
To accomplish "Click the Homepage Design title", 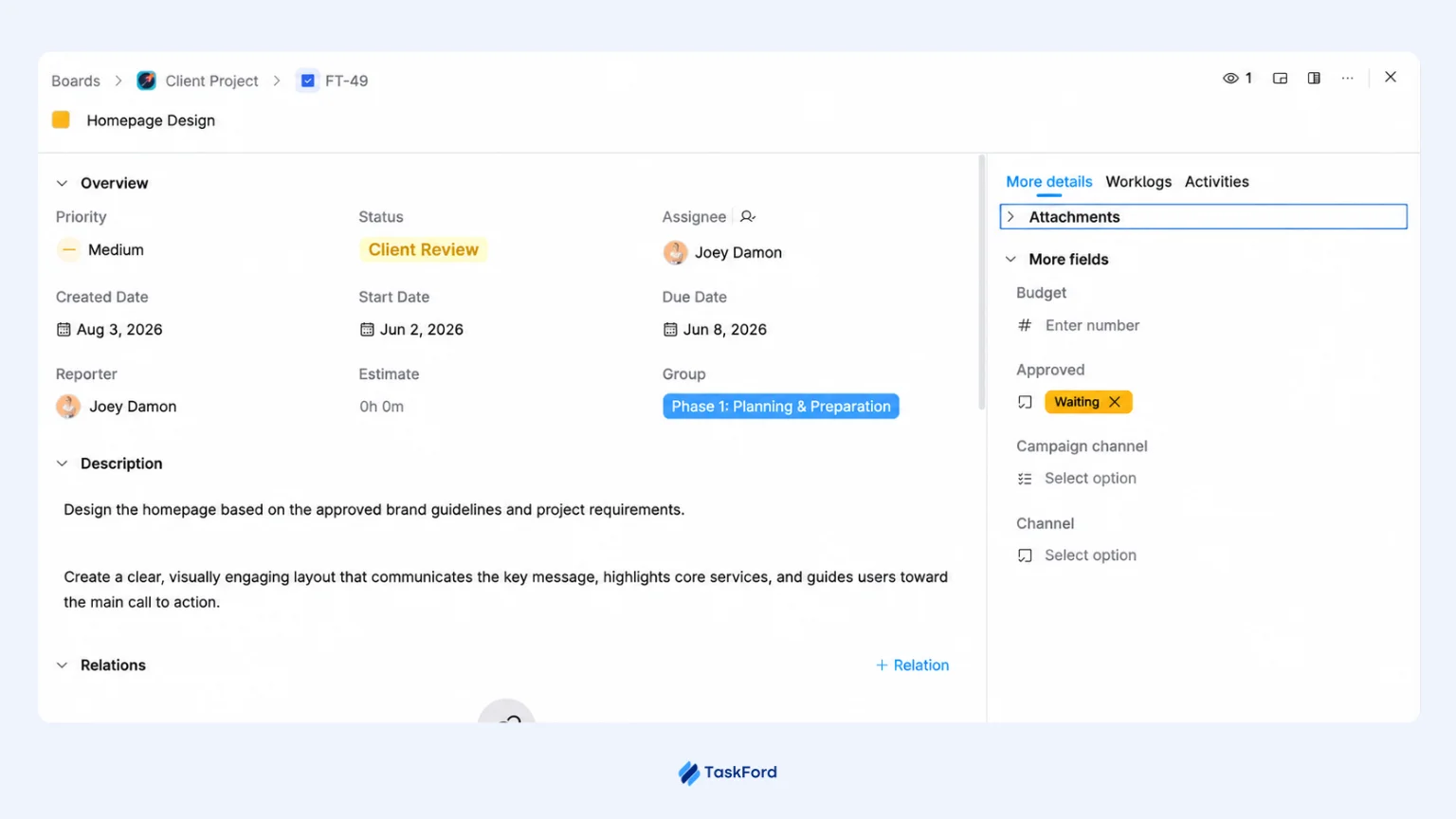I will pyautogui.click(x=151, y=120).
